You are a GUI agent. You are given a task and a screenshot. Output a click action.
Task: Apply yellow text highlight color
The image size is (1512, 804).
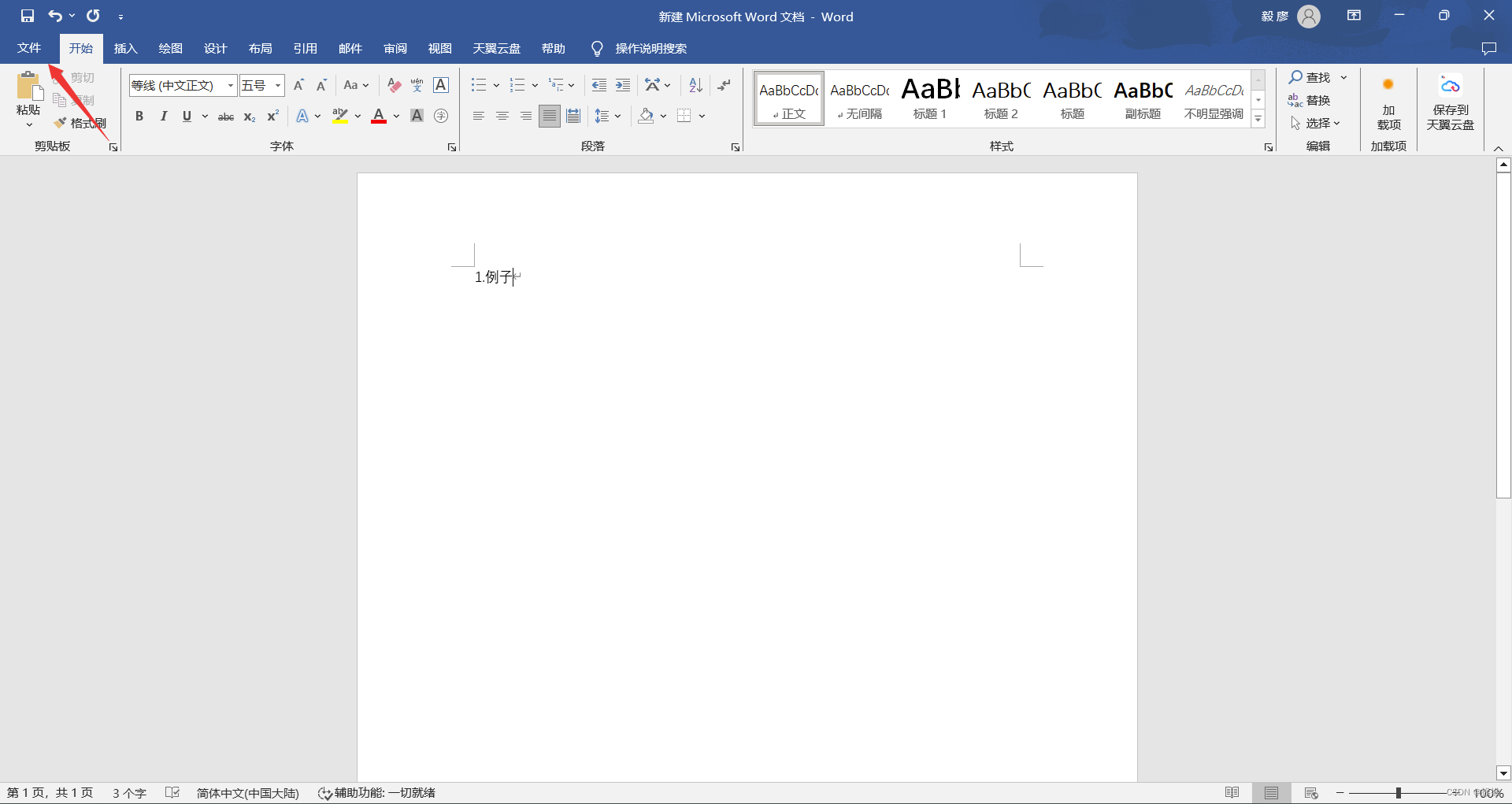[339, 117]
